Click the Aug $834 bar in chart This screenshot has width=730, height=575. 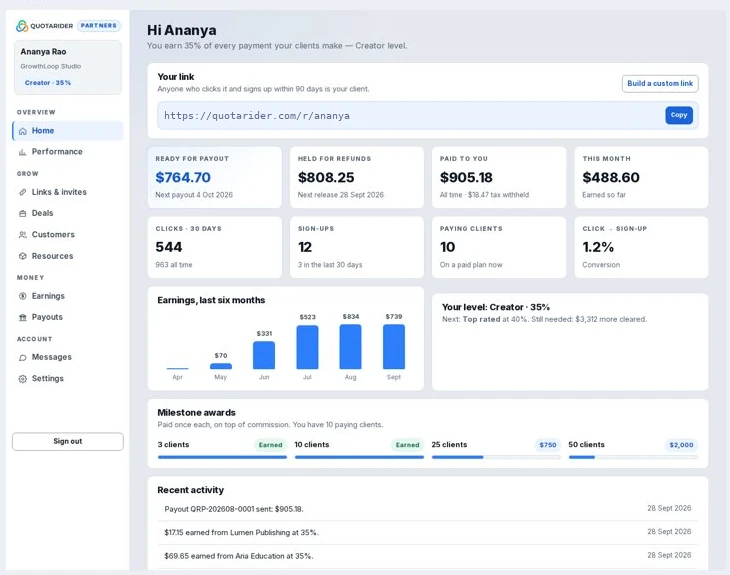tap(351, 347)
